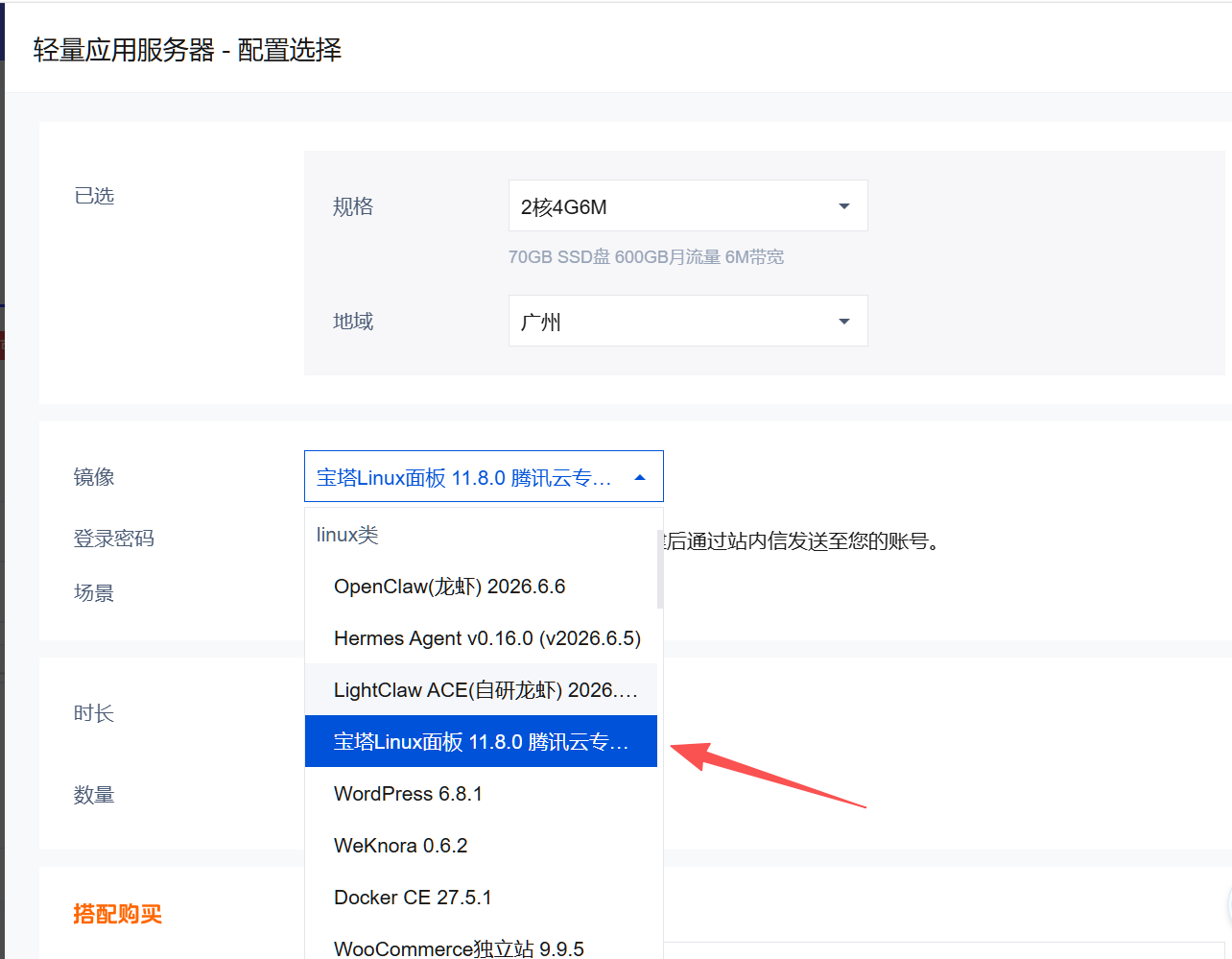This screenshot has height=959, width=1232.
Task: Open the 地域 dropdown showing 广州
Action: pyautogui.click(x=688, y=321)
